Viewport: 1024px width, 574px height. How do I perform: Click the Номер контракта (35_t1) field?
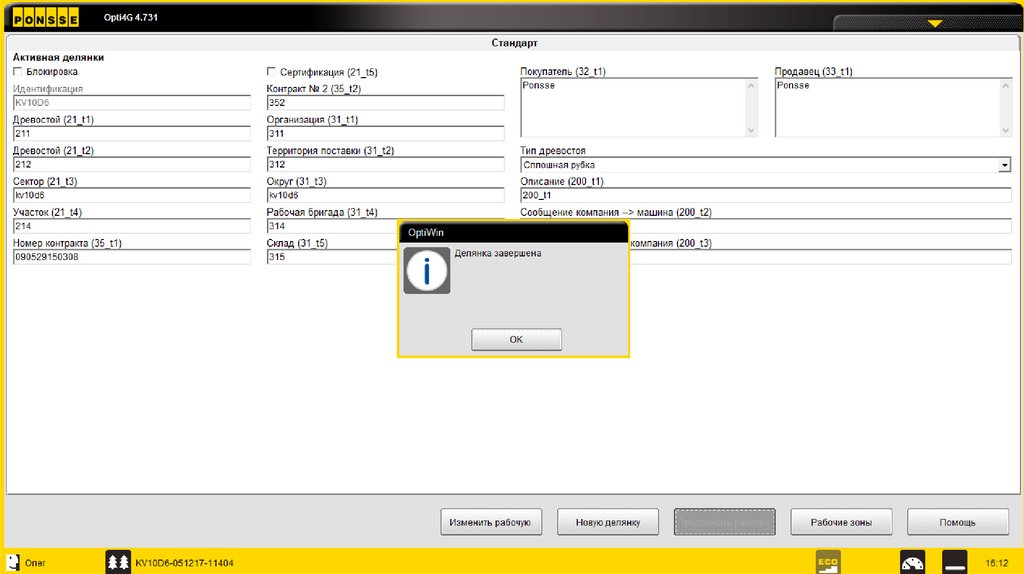131,257
